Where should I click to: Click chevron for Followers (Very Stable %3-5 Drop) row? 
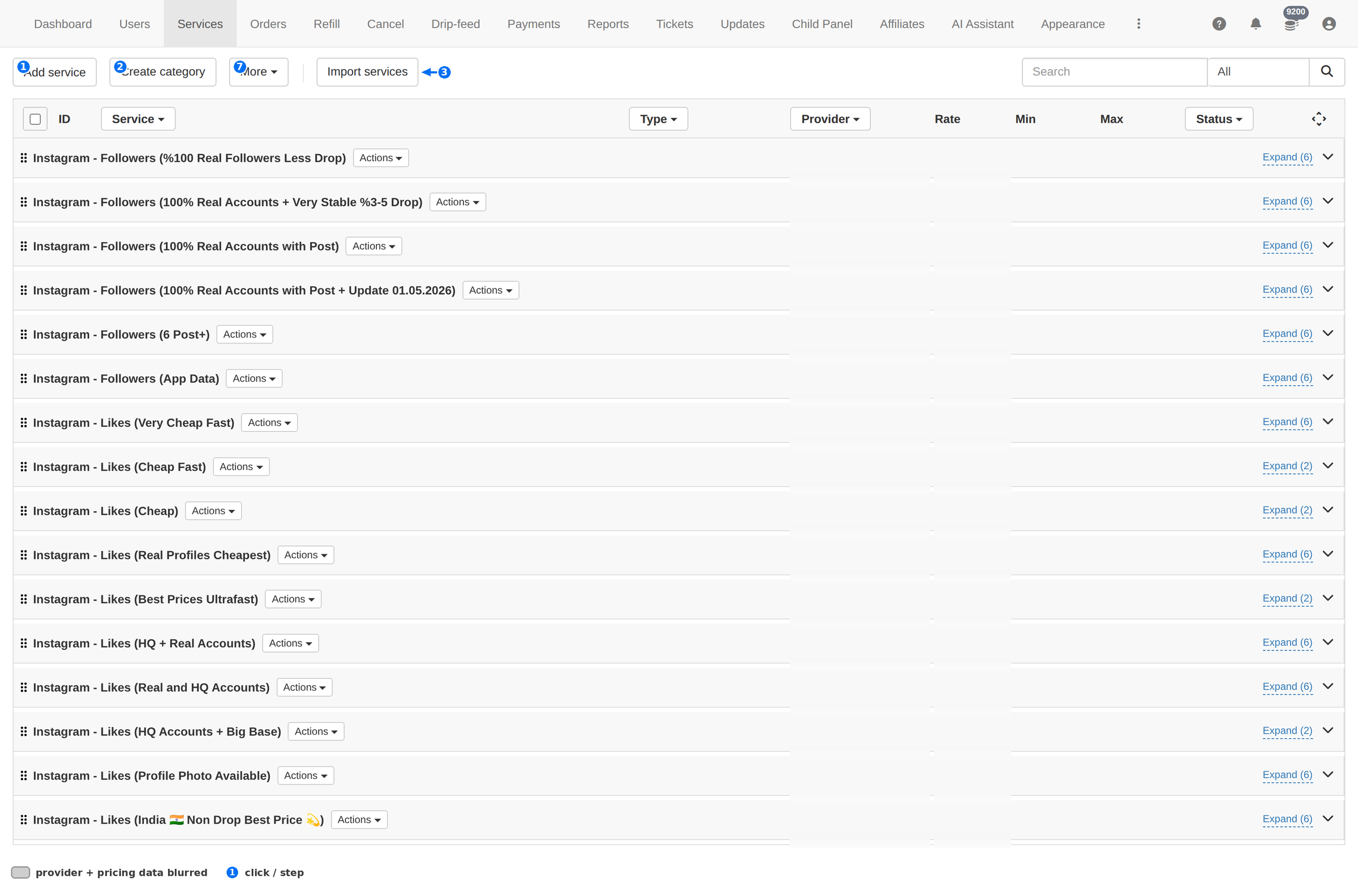1327,201
